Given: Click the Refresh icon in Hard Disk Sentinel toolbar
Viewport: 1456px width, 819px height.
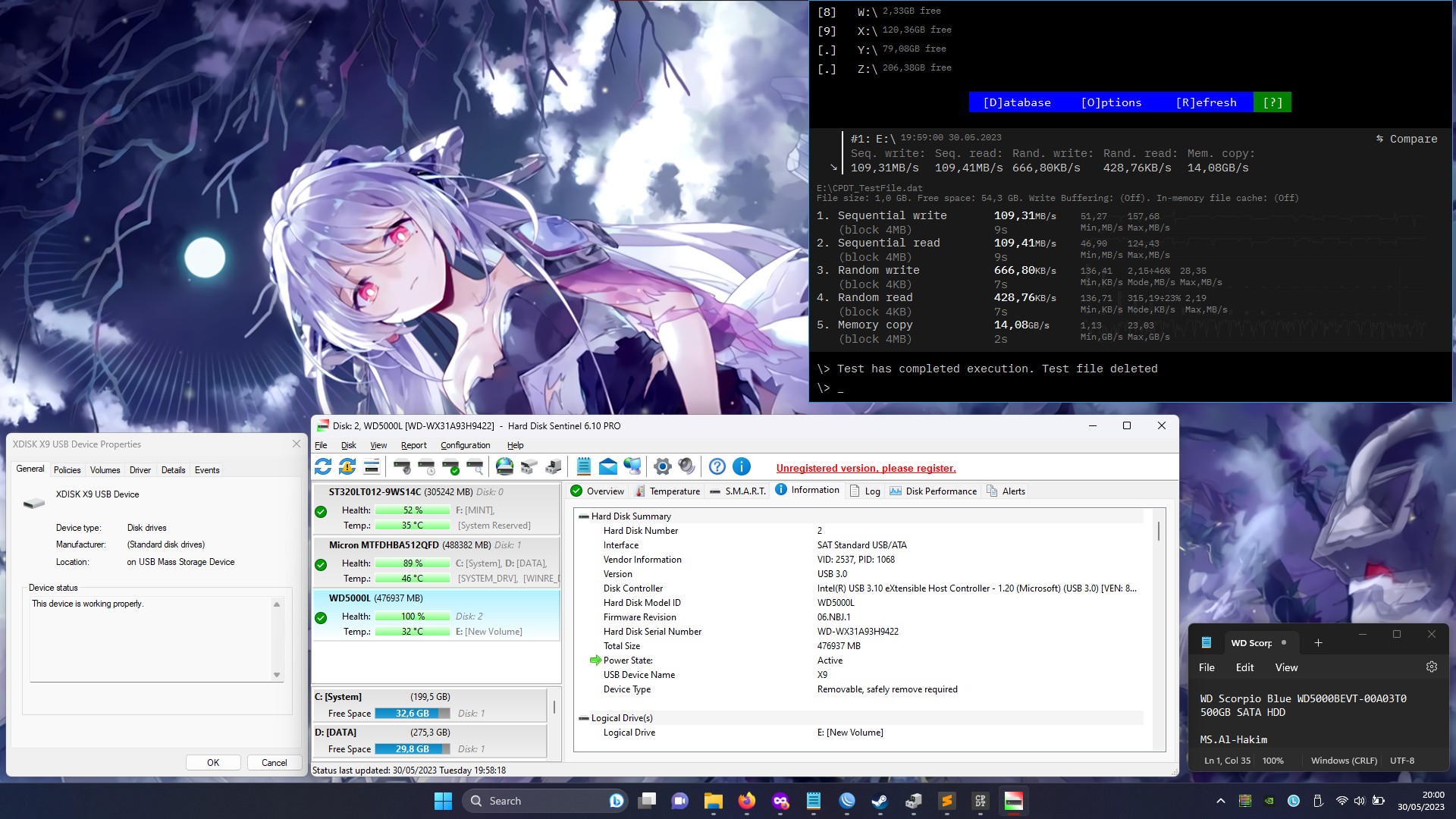Looking at the screenshot, I should 323,466.
